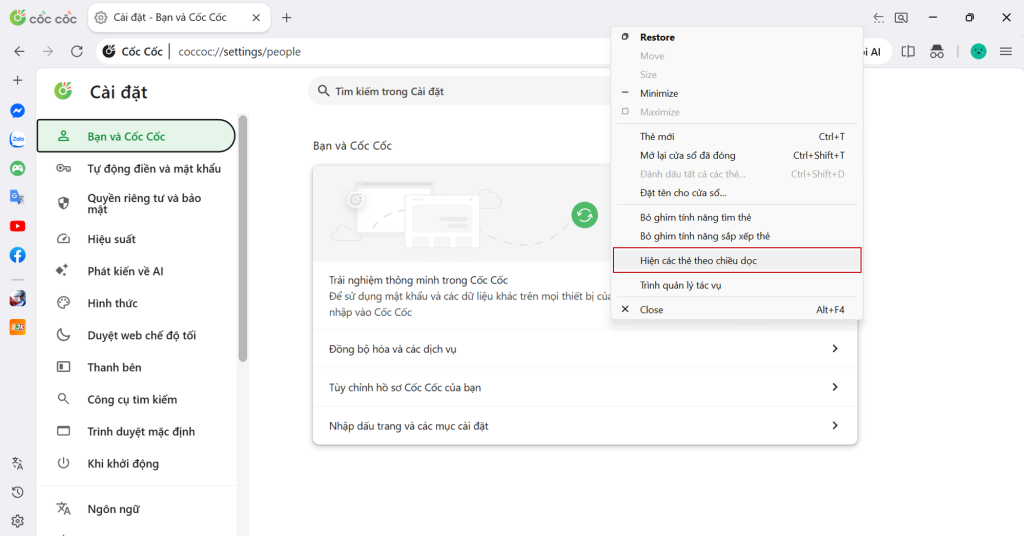
Task: Expand Tùy chỉnh hồ sơ Cốc Cốc của bạn
Action: [584, 387]
